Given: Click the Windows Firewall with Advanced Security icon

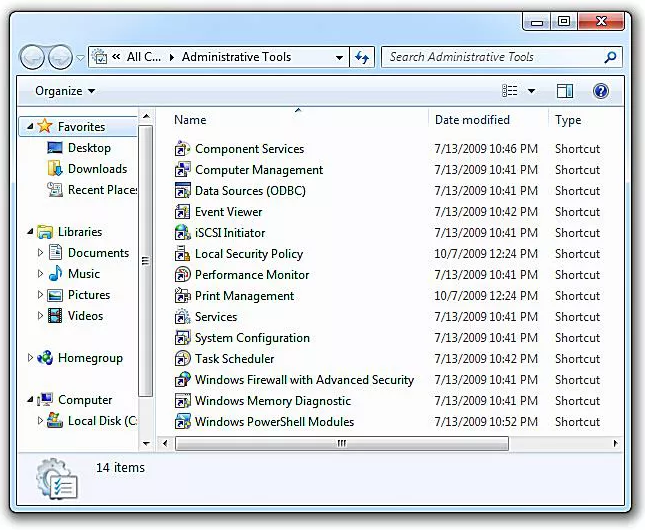Looking at the screenshot, I should coord(182,379).
